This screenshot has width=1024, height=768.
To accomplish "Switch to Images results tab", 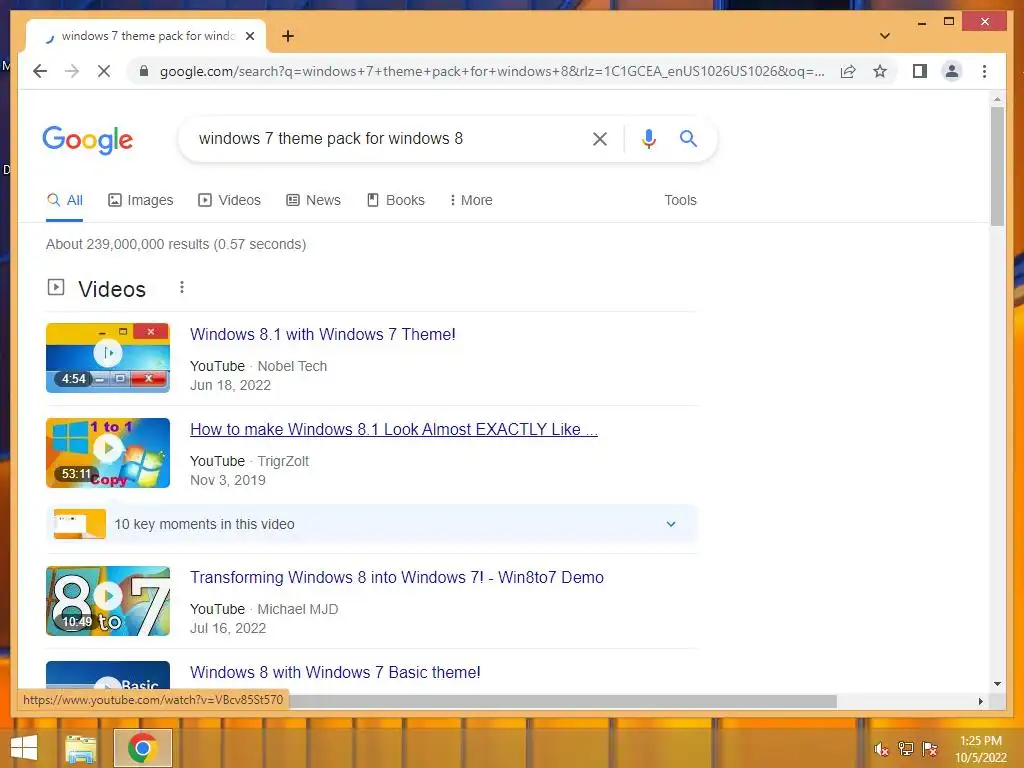I will click(x=140, y=200).
